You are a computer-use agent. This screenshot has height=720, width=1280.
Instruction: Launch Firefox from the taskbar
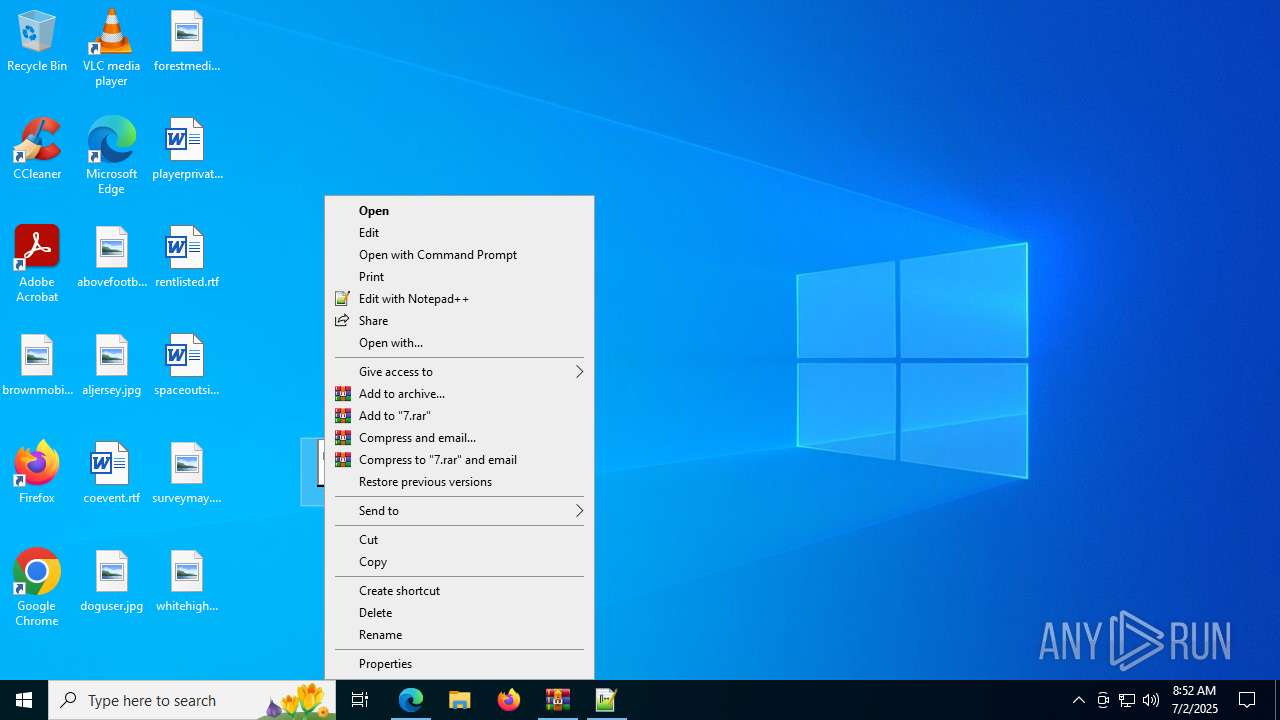point(509,700)
